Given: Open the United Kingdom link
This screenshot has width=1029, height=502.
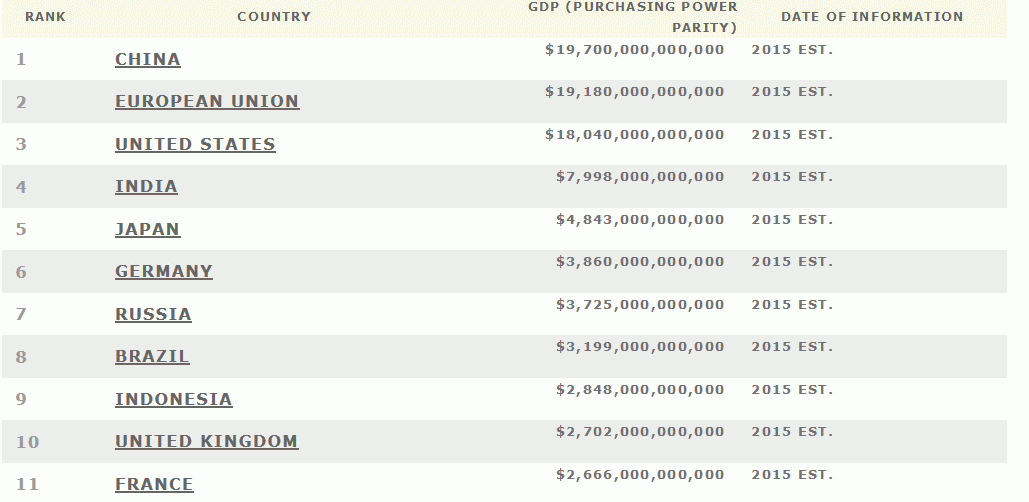Looking at the screenshot, I should pos(206,441).
